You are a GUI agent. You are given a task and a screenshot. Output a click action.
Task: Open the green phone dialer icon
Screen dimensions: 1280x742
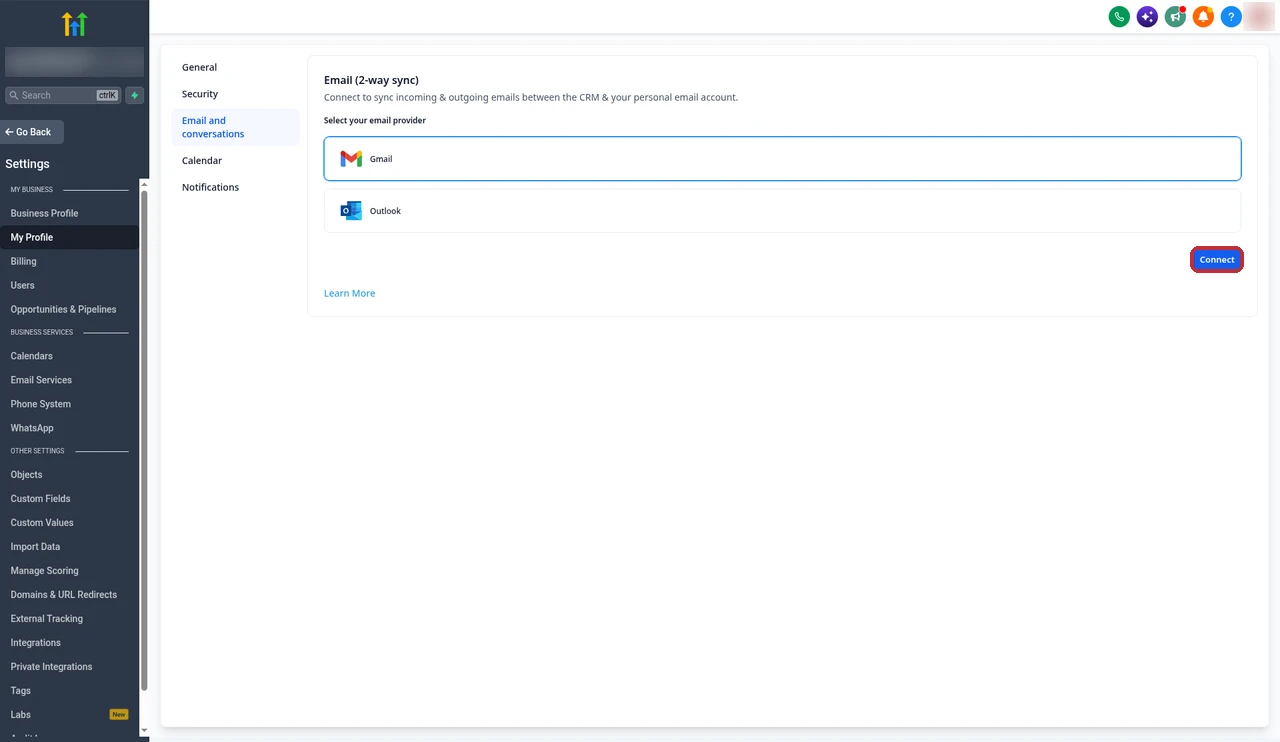1119,17
